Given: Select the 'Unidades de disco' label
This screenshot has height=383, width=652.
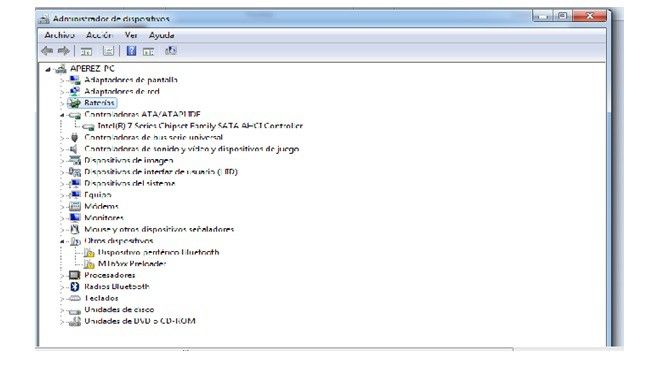Looking at the screenshot, I should 119,310.
